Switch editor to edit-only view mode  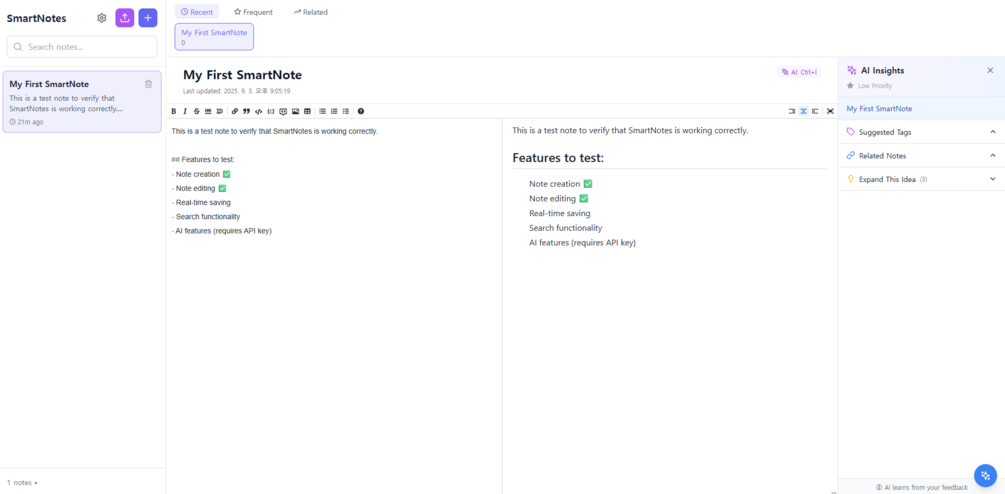click(x=791, y=111)
